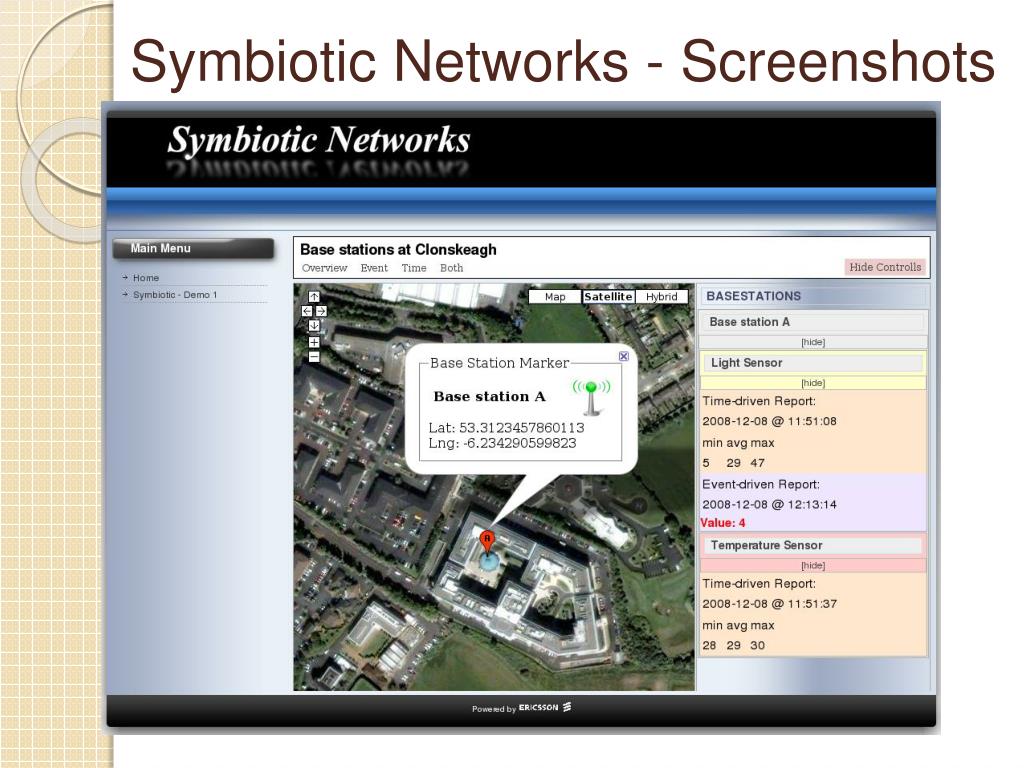Screen dimensions: 1024x768
Task: Pan the map right with arrow
Action: tap(321, 311)
